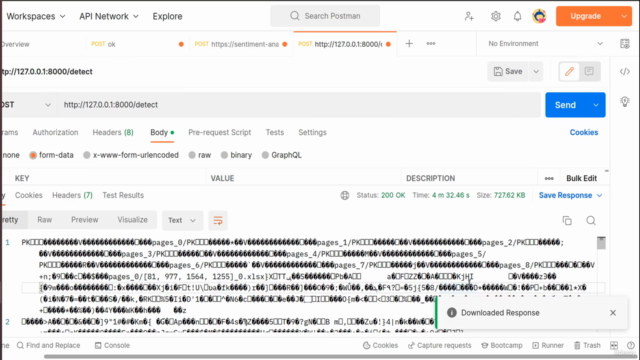The width and height of the screenshot is (640, 360).
Task: Open the environment quick look icon
Action: pyautogui.click(x=624, y=44)
